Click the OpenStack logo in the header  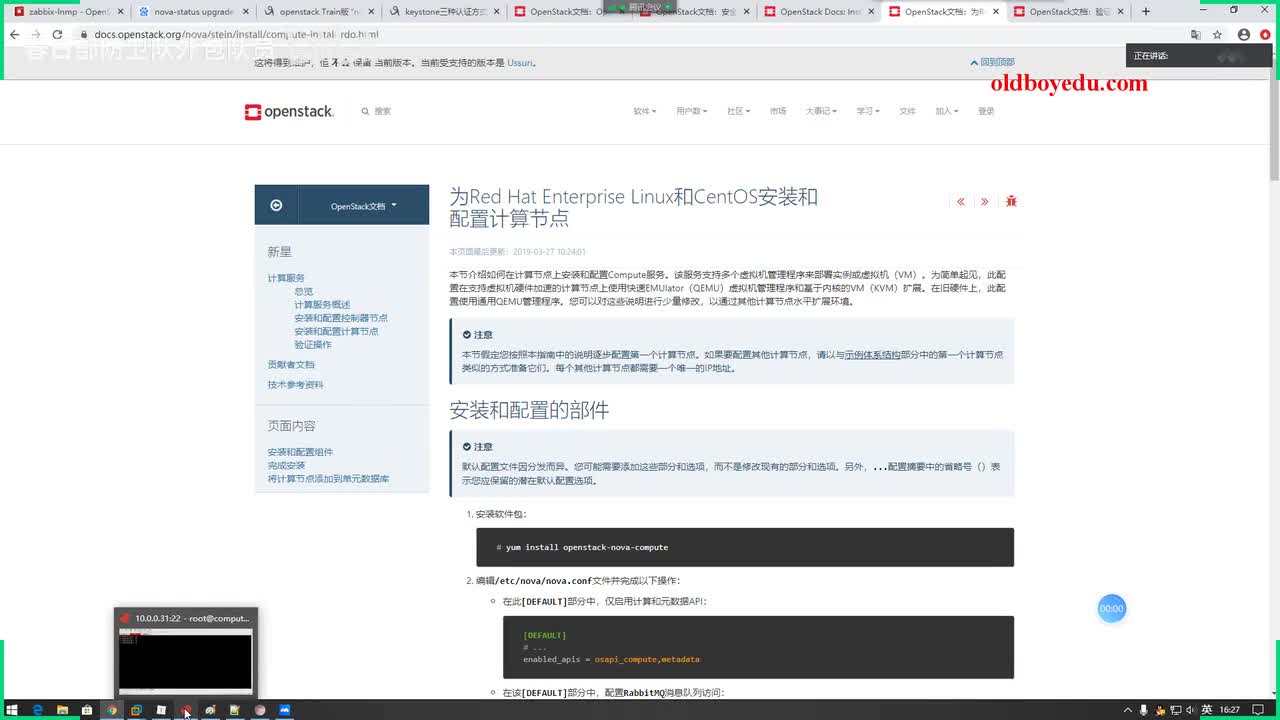click(289, 112)
